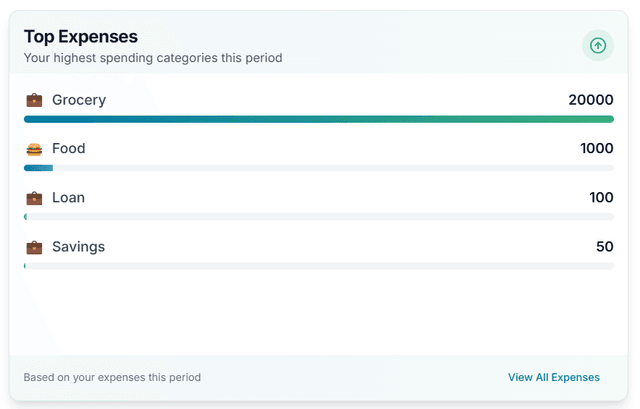Screen dimensions: 640x409
Task: Click the Savings briefcase icon
Action: pos(34,247)
